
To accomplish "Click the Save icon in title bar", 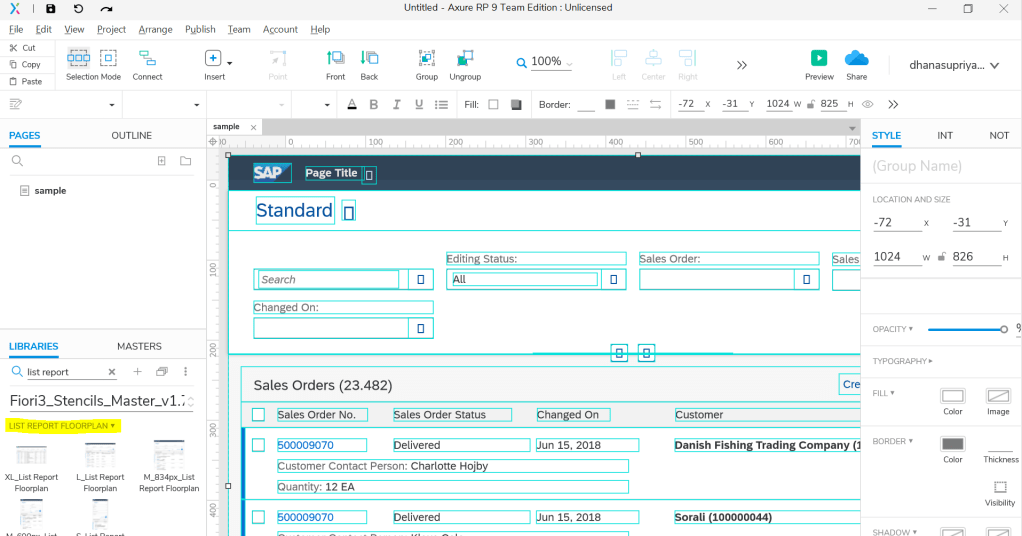I will (51, 8).
